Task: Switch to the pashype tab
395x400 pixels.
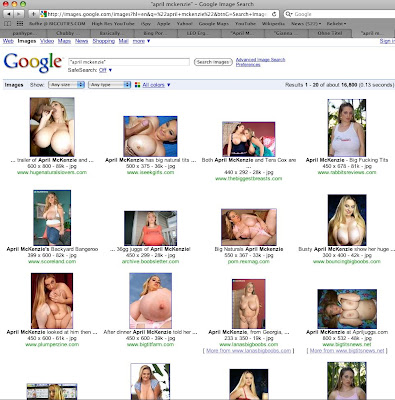Action: [23, 33]
